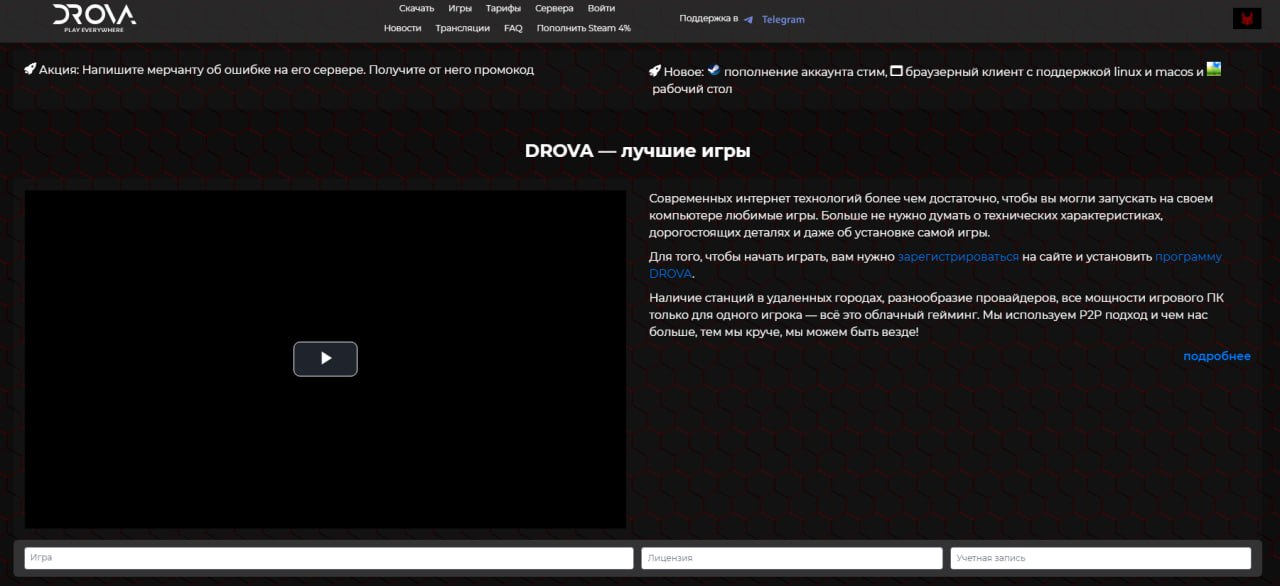Click Пополнить Steam 4% in the navigation

coord(582,28)
